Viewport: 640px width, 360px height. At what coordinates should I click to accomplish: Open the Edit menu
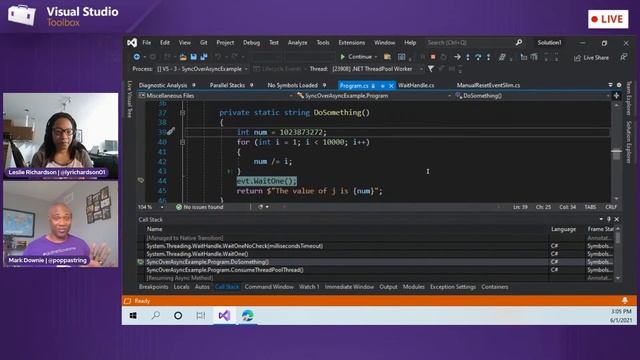(164, 42)
